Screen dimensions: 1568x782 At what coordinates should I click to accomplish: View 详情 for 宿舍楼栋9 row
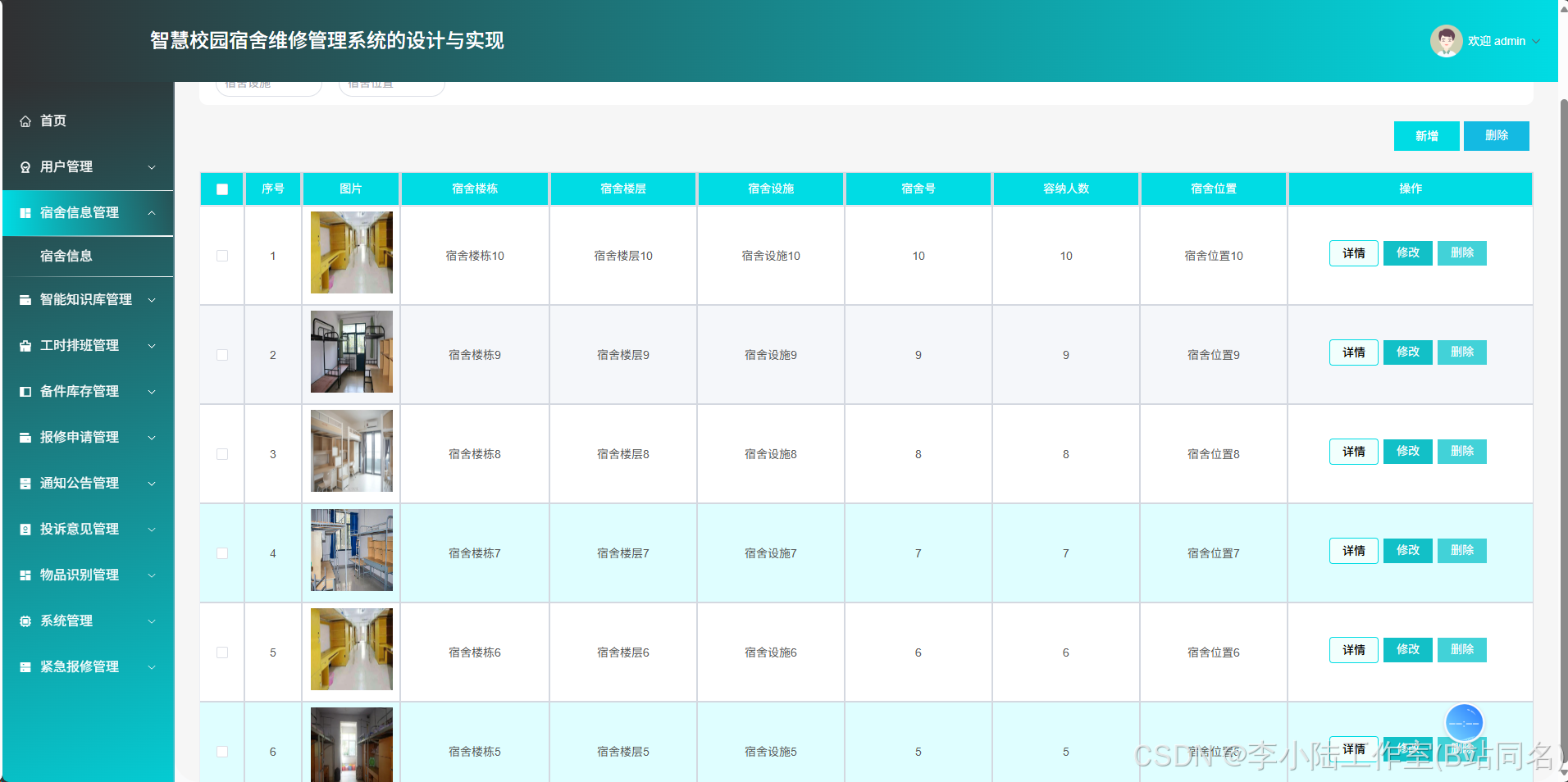pyautogui.click(x=1354, y=352)
